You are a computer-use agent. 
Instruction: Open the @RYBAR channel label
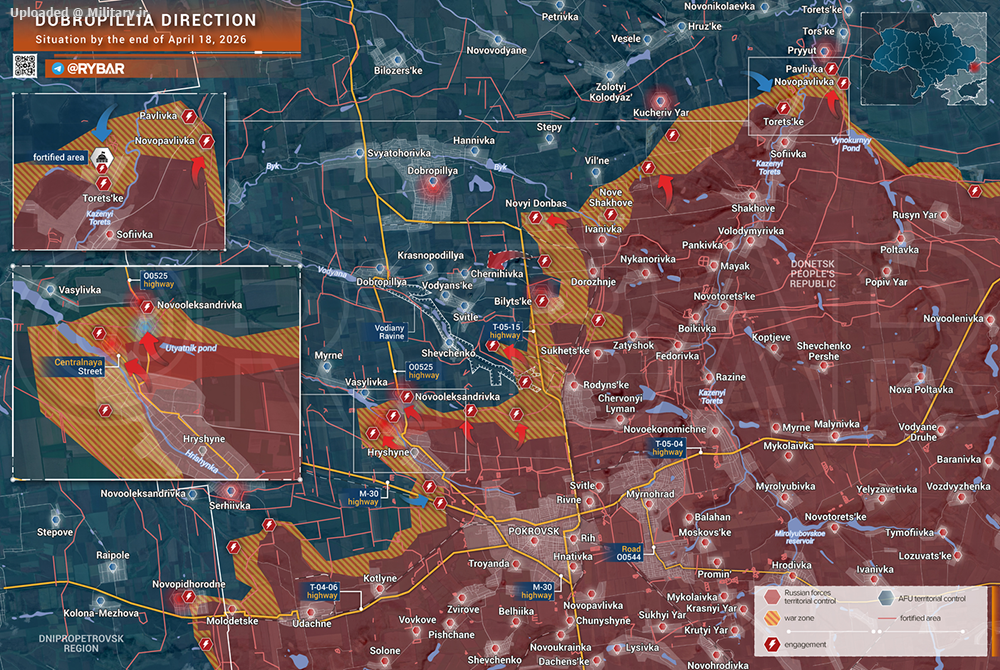coord(96,68)
